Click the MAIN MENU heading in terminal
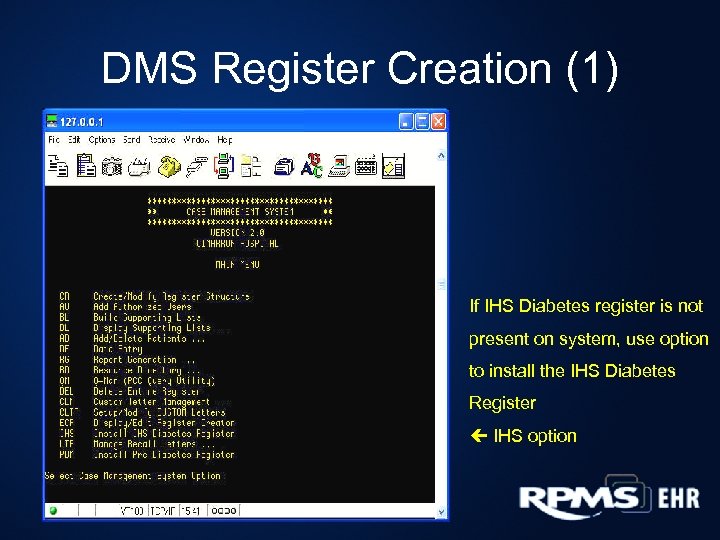 (237, 264)
